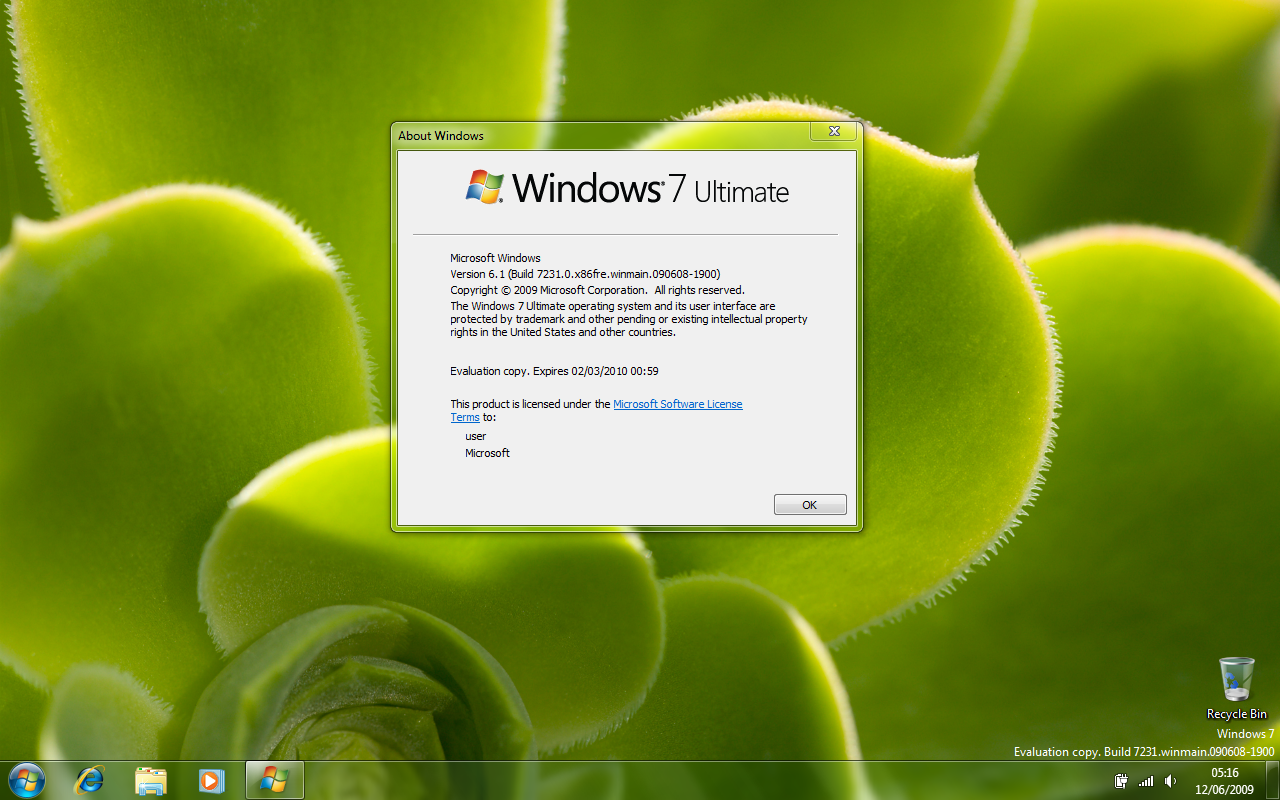The height and width of the screenshot is (800, 1280).
Task: Click the volume speaker tray icon
Action: (1171, 781)
